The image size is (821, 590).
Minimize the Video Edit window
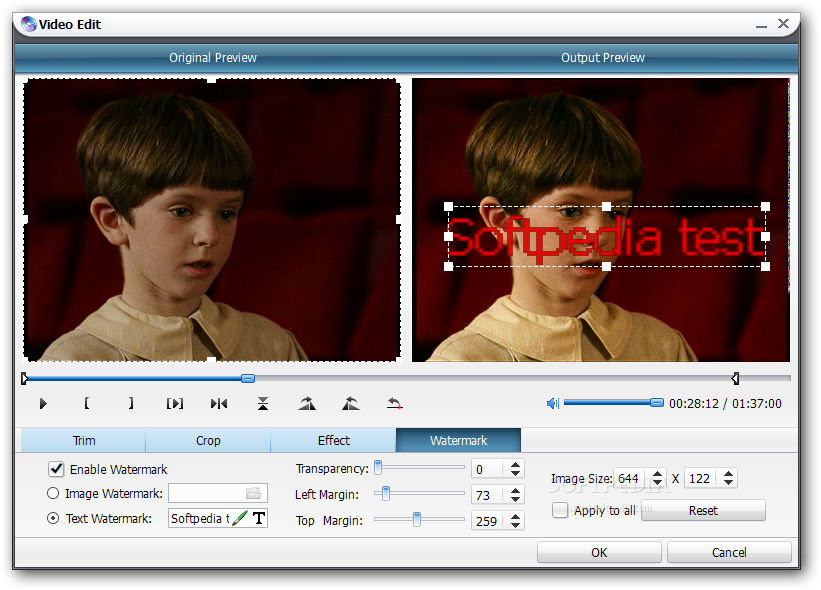pyautogui.click(x=761, y=25)
